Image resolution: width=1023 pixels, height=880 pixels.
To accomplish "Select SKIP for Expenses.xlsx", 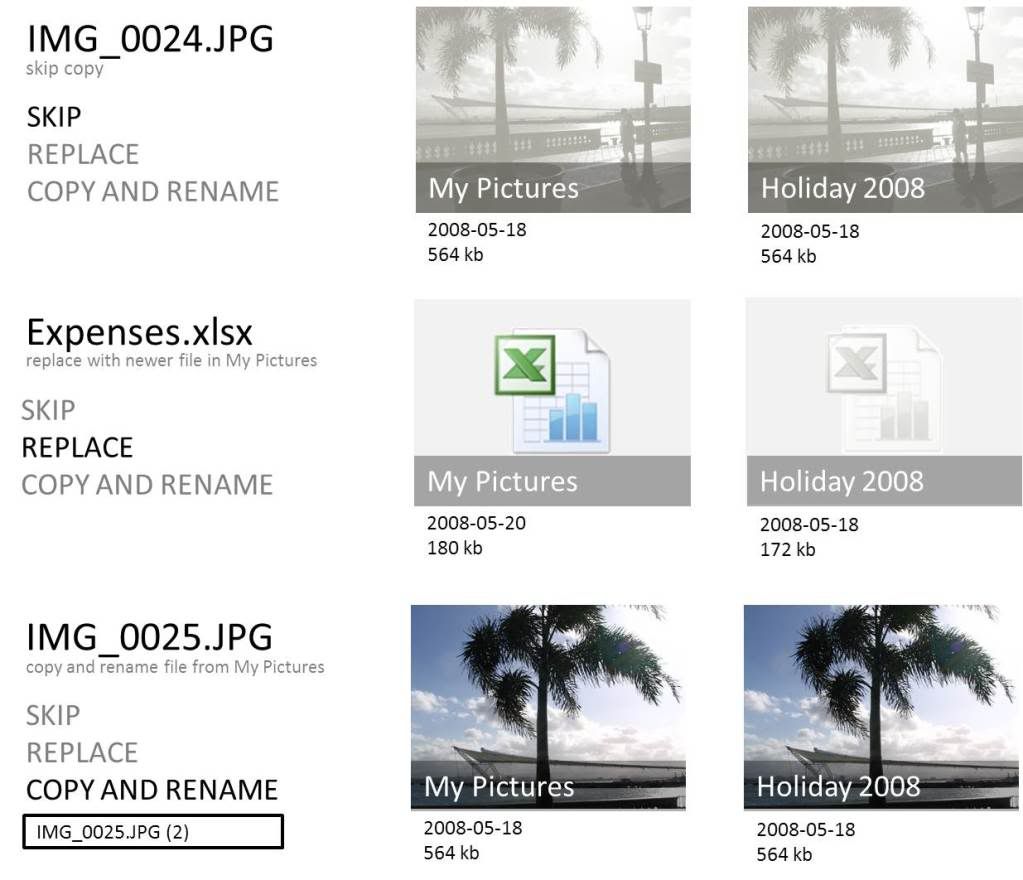I will [48, 410].
